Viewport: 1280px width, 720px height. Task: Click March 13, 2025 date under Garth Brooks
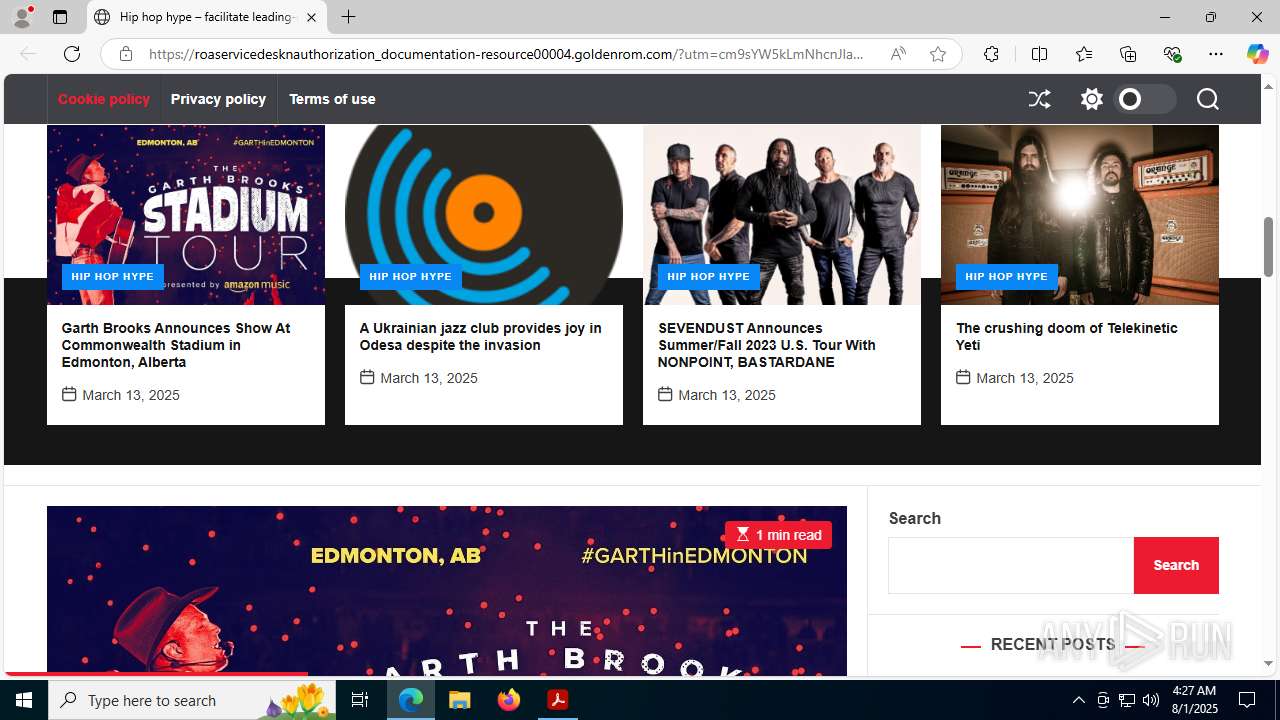tap(131, 395)
